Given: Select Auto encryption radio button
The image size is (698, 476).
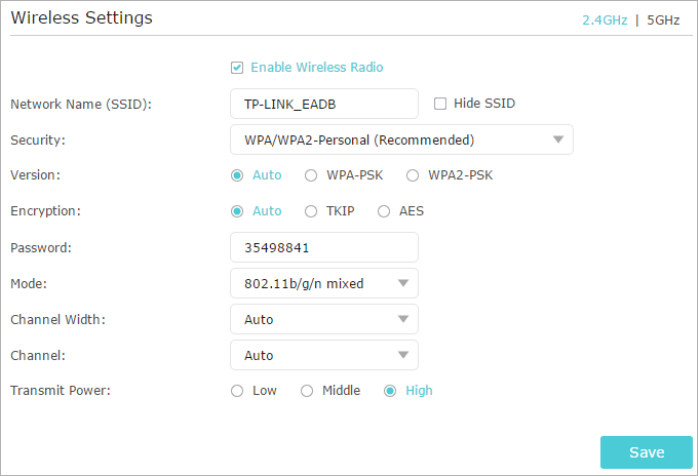Looking at the screenshot, I should (237, 211).
